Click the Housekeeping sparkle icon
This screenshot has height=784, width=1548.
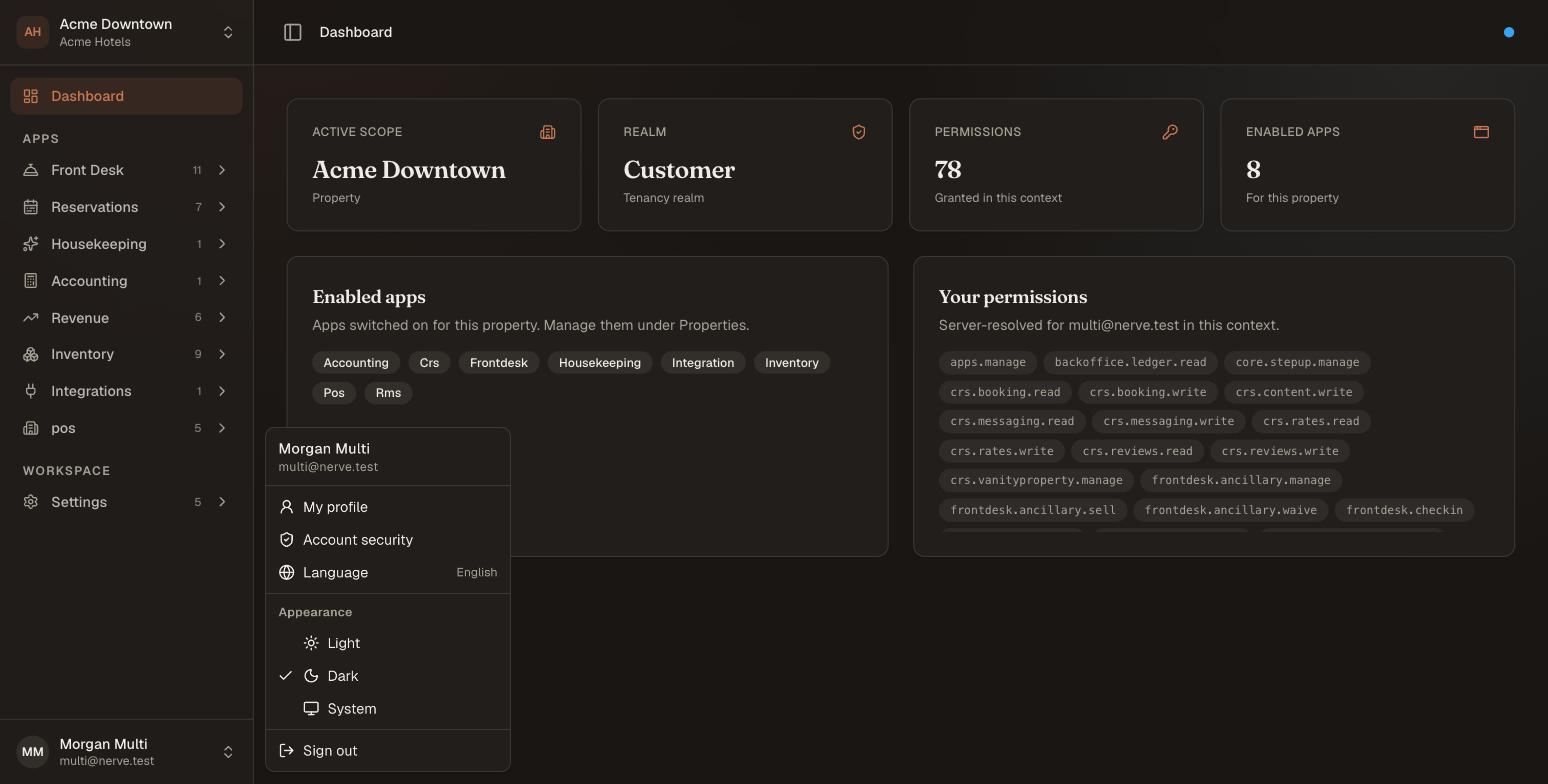point(31,244)
